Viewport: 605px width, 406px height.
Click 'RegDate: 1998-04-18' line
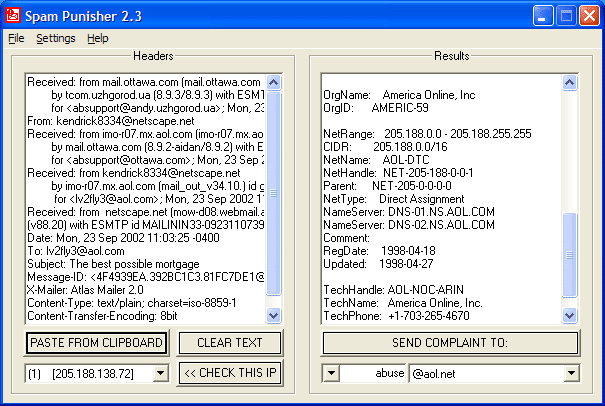(x=380, y=251)
